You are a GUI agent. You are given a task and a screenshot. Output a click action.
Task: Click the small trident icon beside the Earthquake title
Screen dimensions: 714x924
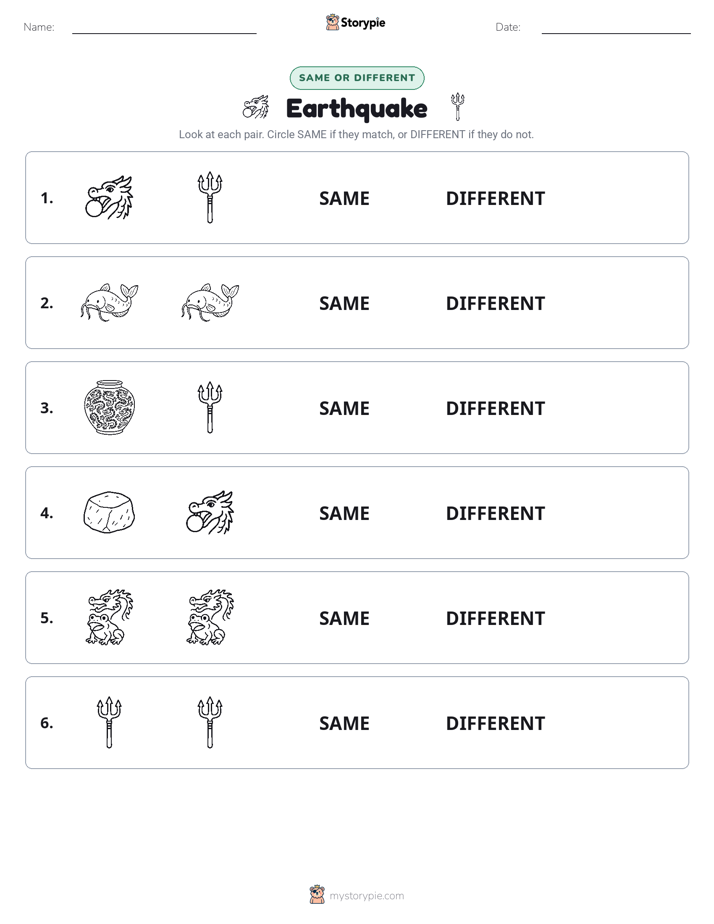click(457, 107)
